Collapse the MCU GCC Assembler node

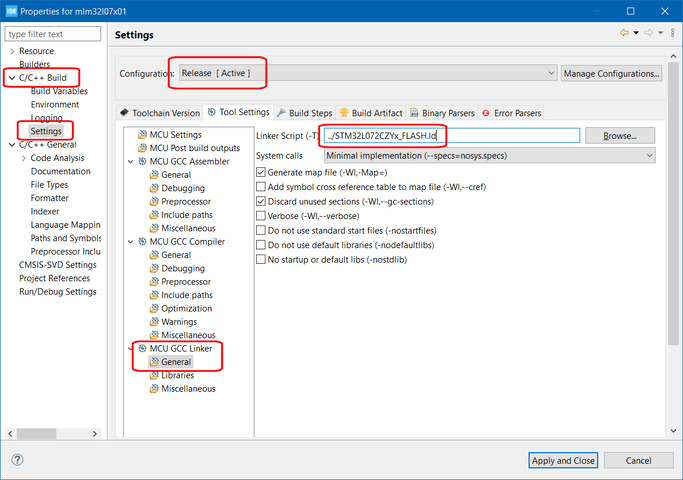pyautogui.click(x=131, y=162)
